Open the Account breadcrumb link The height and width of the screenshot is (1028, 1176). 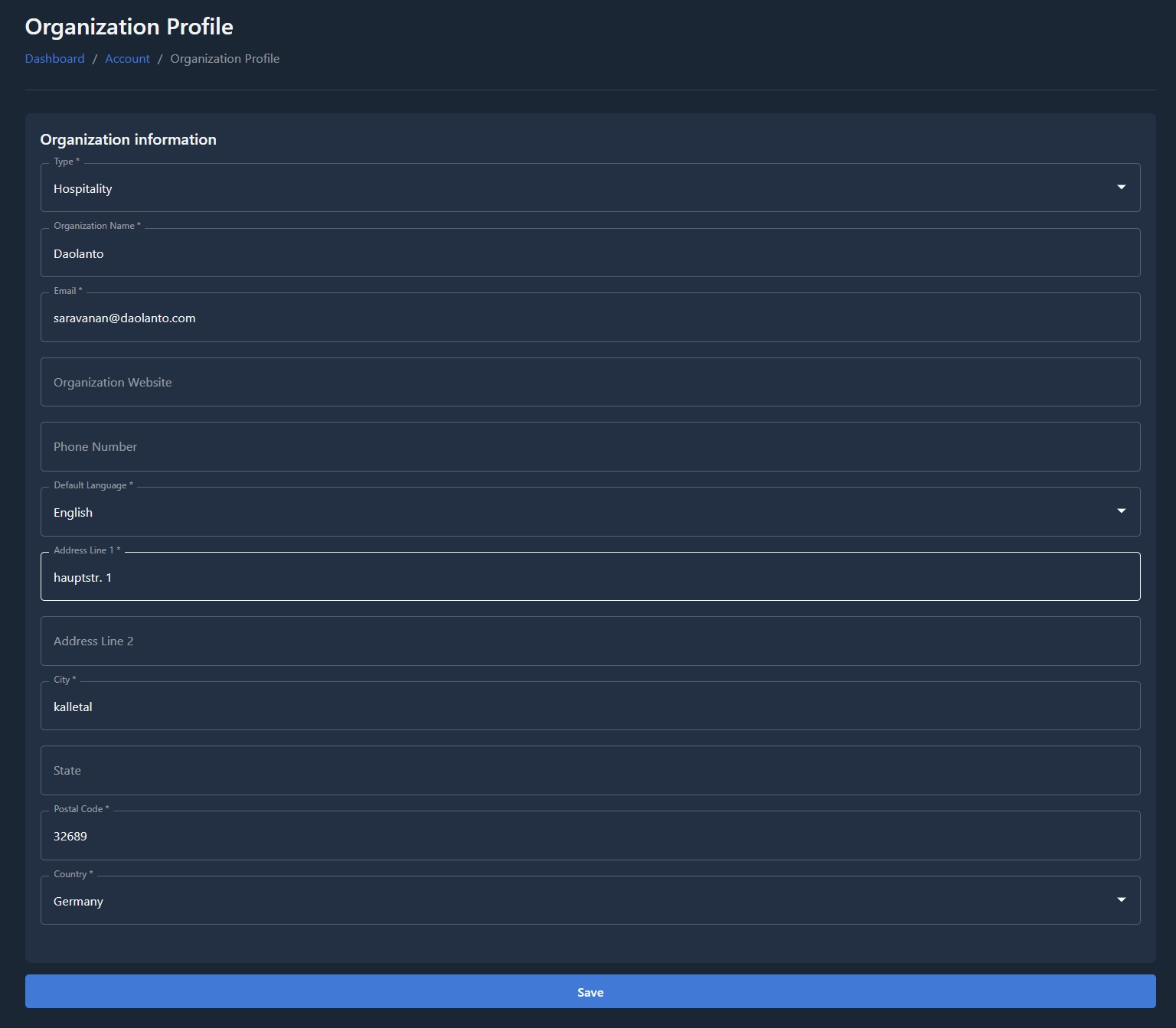click(127, 59)
